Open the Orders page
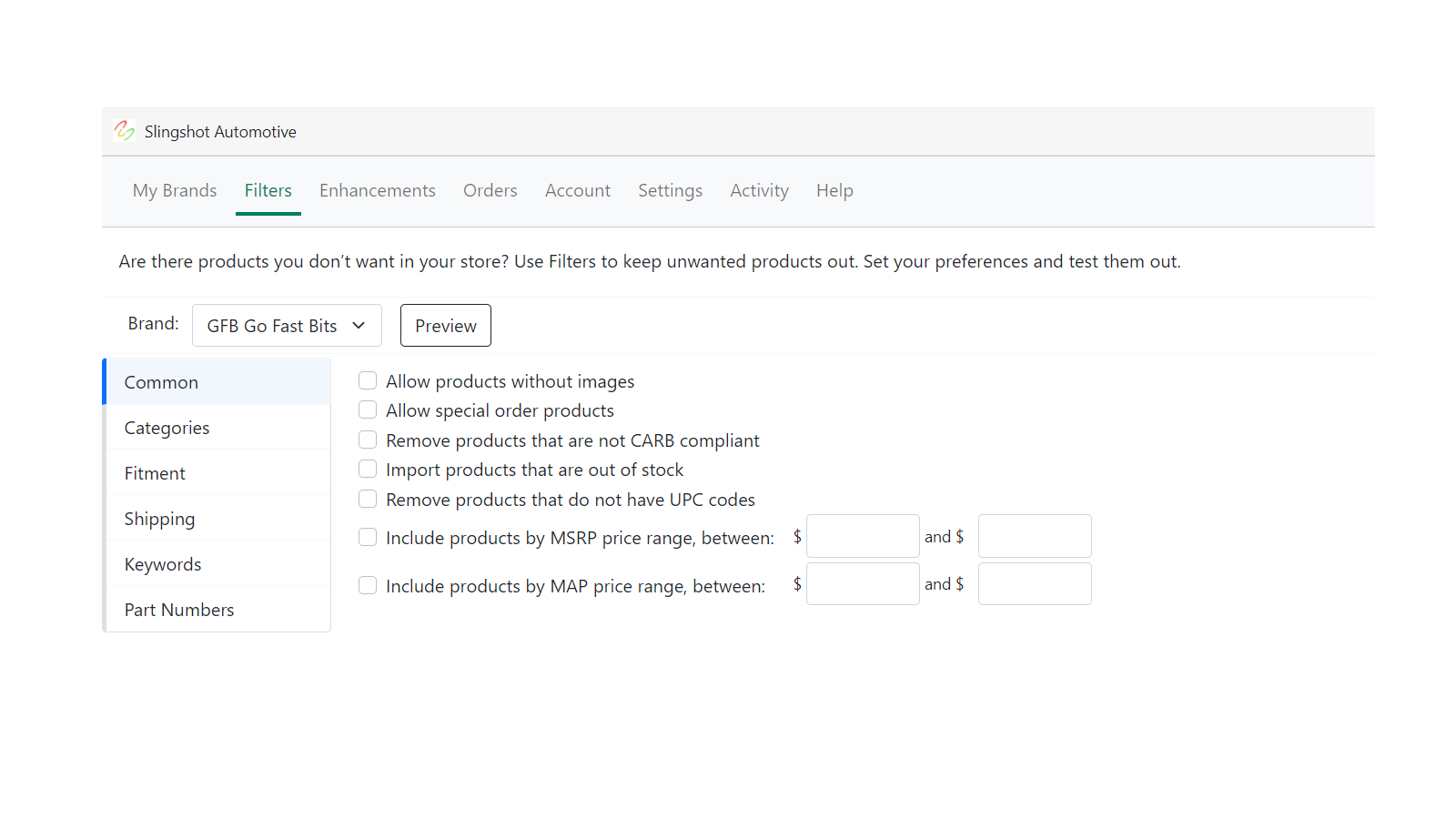Screen dimensions: 1456x819 point(490,190)
